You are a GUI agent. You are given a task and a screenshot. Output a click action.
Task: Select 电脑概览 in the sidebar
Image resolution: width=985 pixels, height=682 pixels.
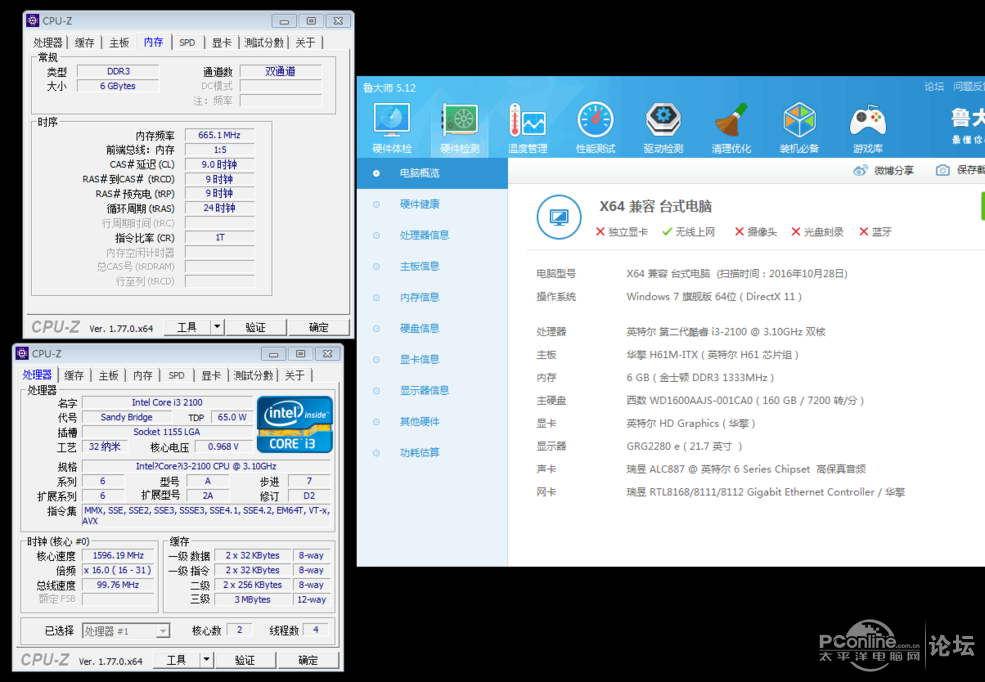(x=432, y=173)
